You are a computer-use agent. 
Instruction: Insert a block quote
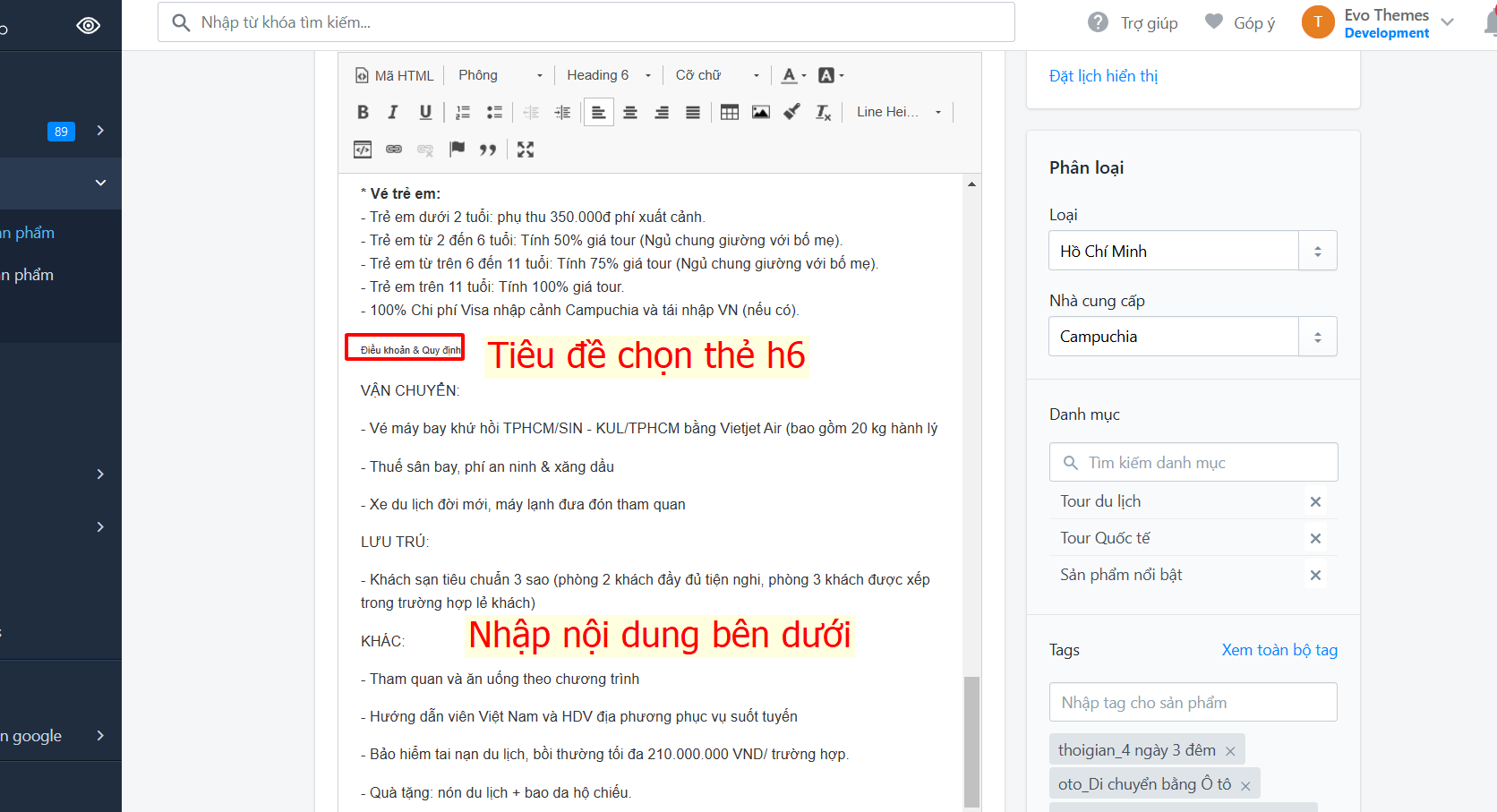pyautogui.click(x=488, y=150)
